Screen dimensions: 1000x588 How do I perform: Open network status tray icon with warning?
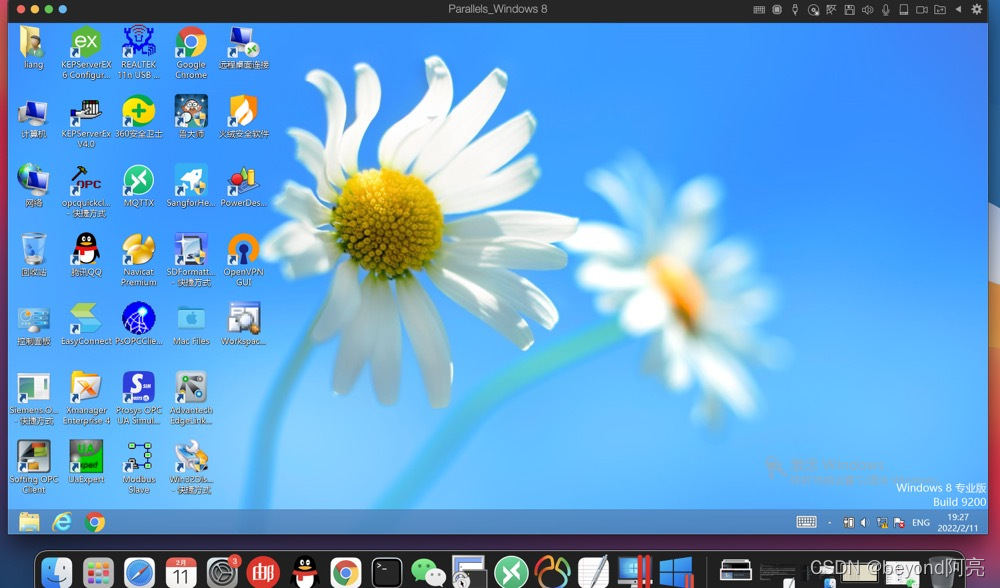pos(882,522)
